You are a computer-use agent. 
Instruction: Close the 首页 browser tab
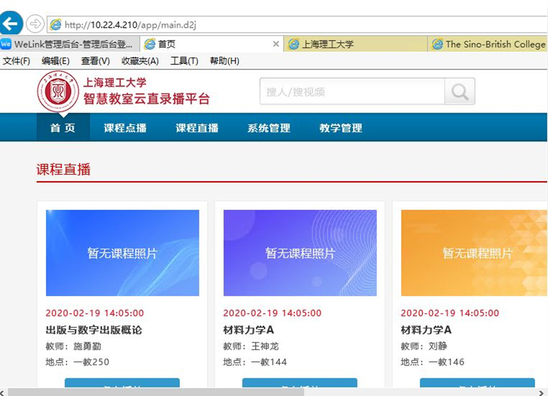tap(276, 44)
